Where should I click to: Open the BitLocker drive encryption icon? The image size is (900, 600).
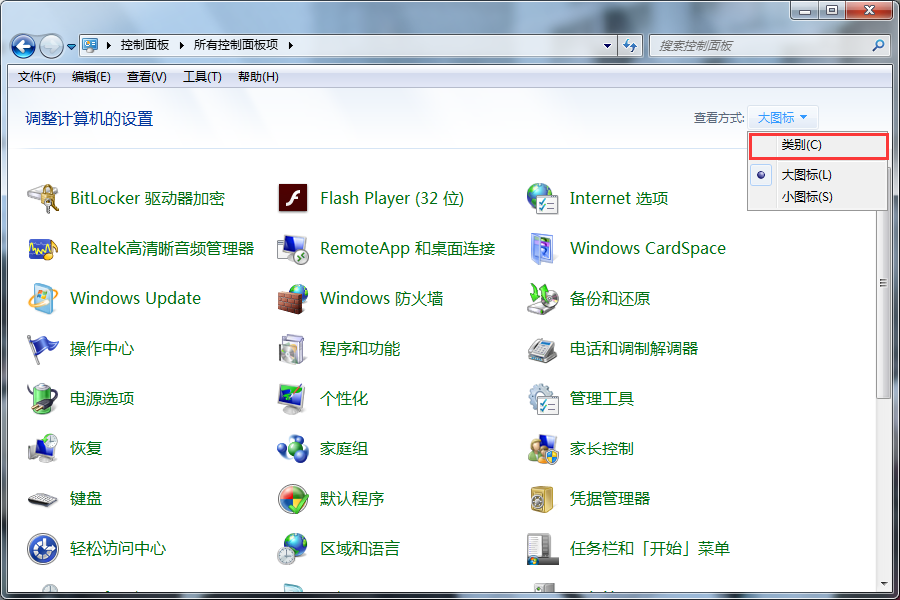[43, 198]
